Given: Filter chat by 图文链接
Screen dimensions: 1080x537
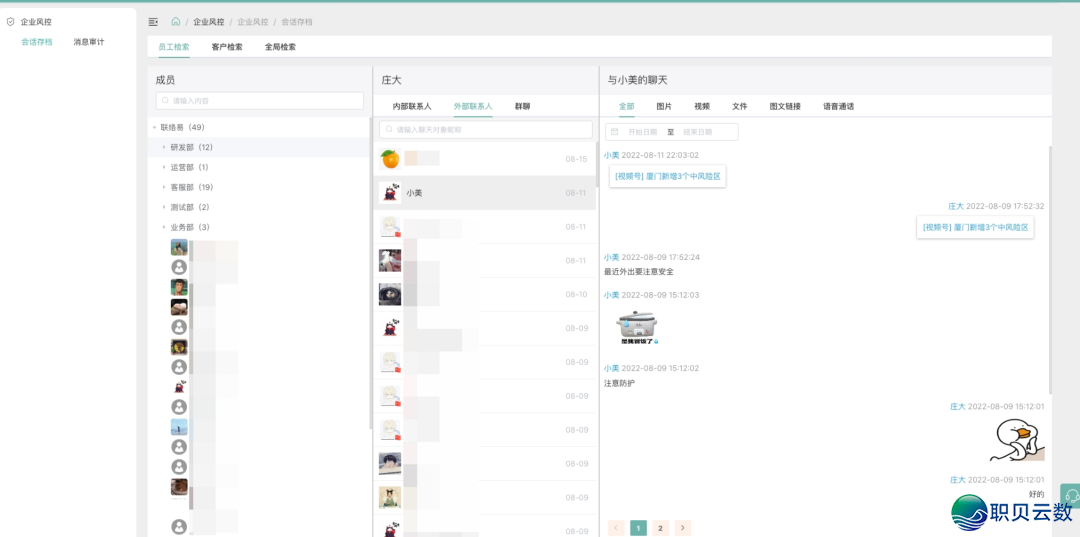Looking at the screenshot, I should 785,107.
